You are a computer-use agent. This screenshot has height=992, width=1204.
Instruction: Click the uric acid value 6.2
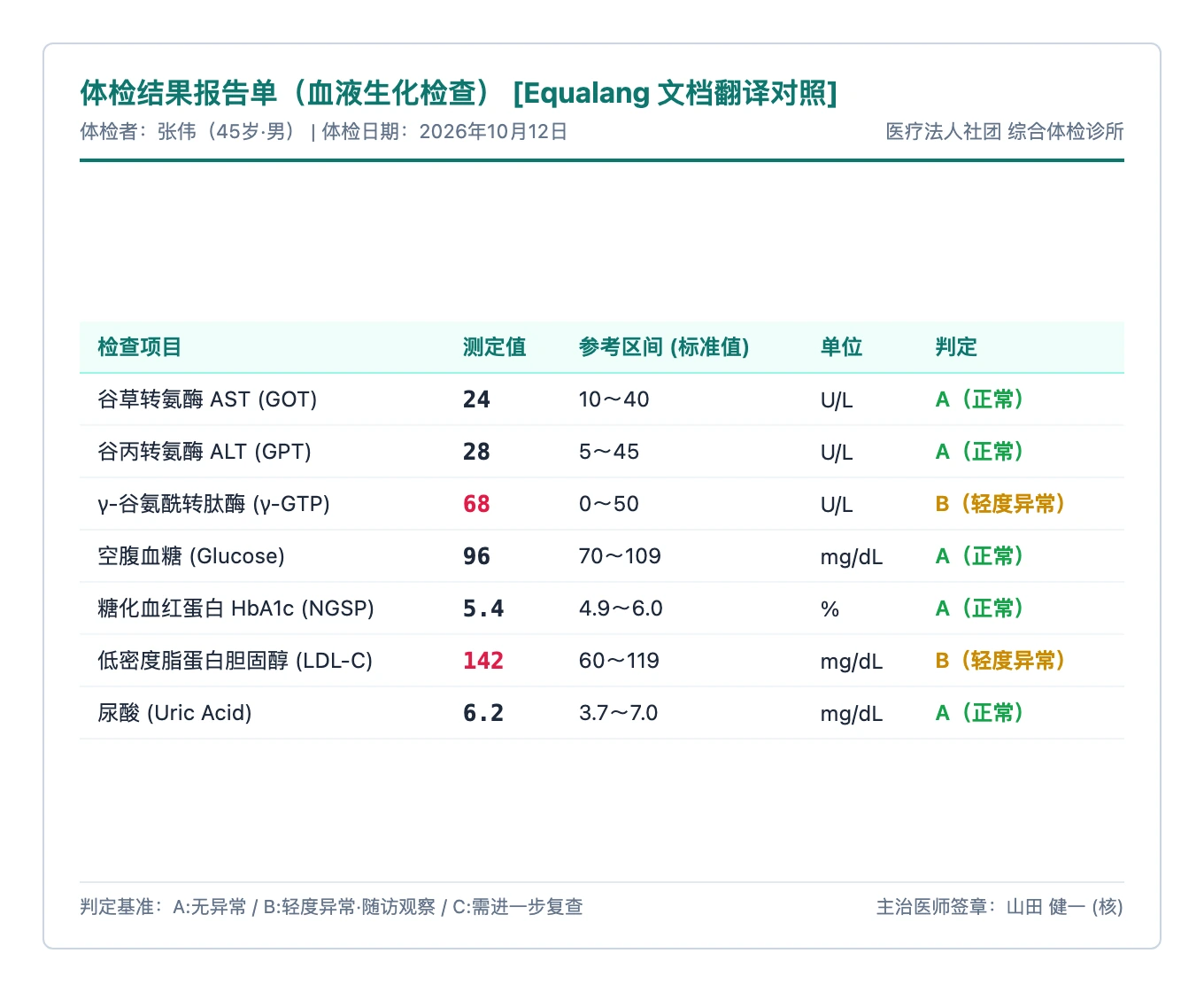483,713
